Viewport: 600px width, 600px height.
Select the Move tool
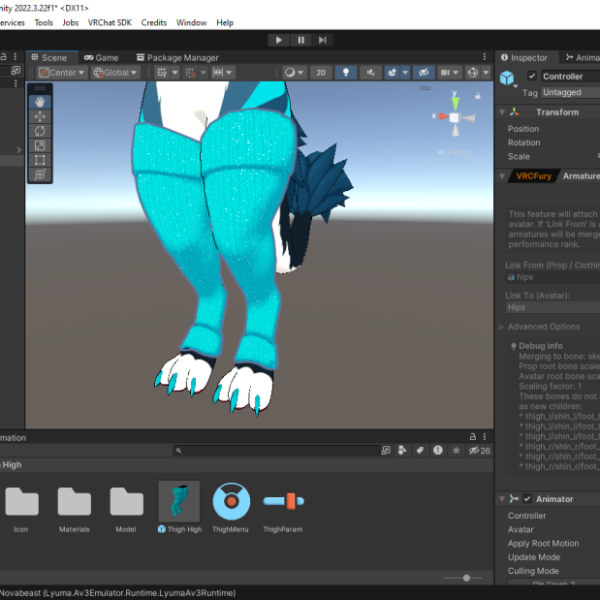40,116
